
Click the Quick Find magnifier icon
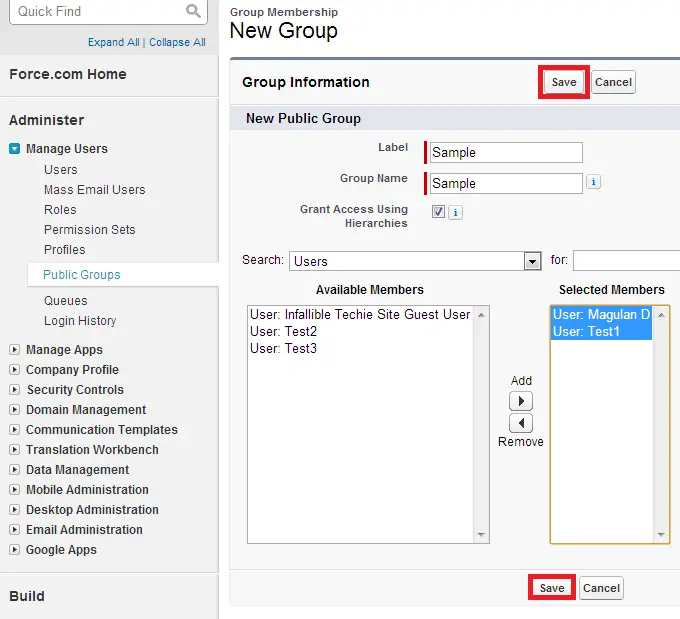[193, 10]
